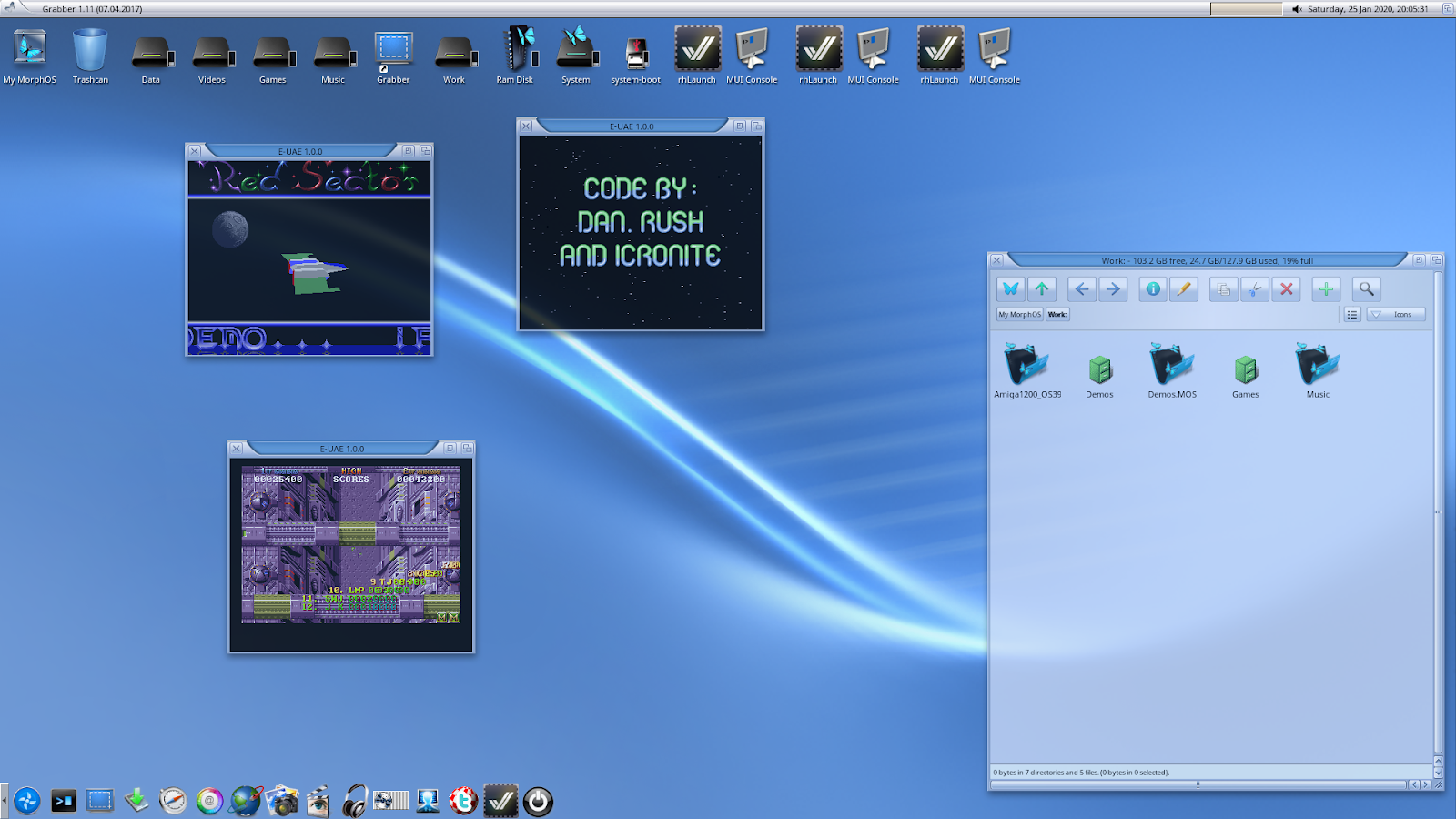
Task: Navigate forward in the Work window
Action: point(1113,289)
